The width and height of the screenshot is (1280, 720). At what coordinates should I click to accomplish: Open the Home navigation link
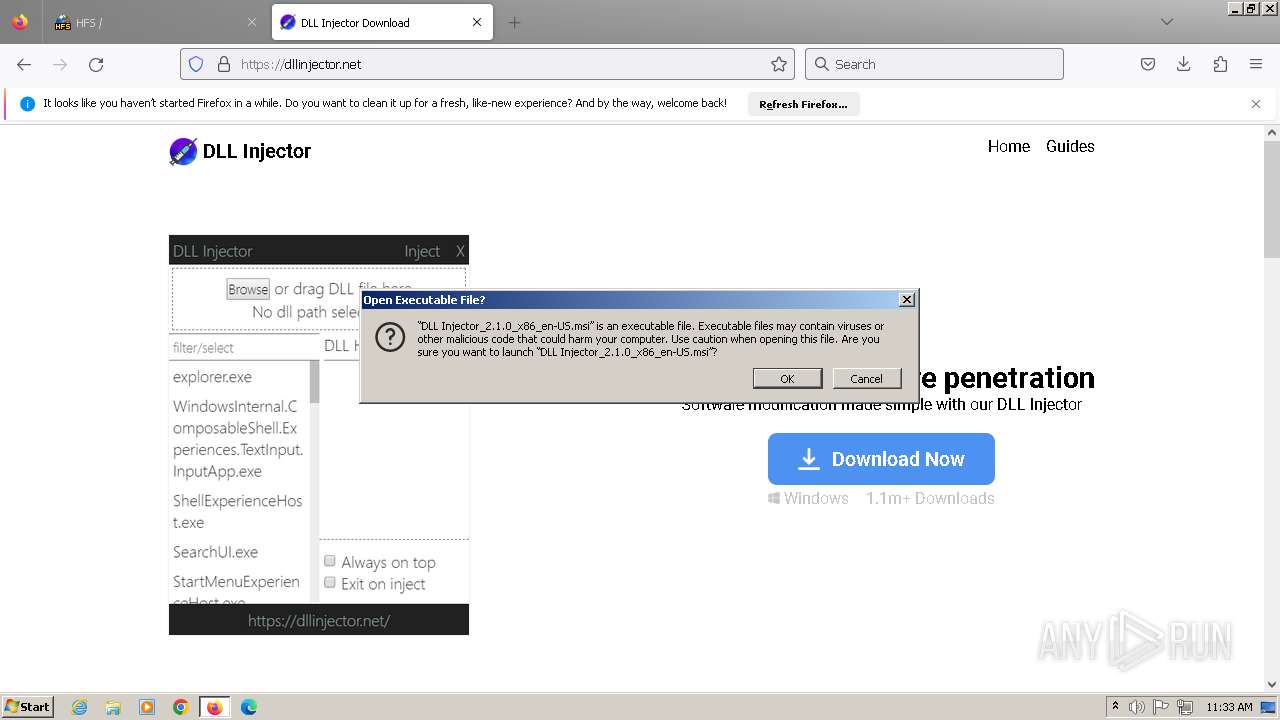[x=1009, y=146]
